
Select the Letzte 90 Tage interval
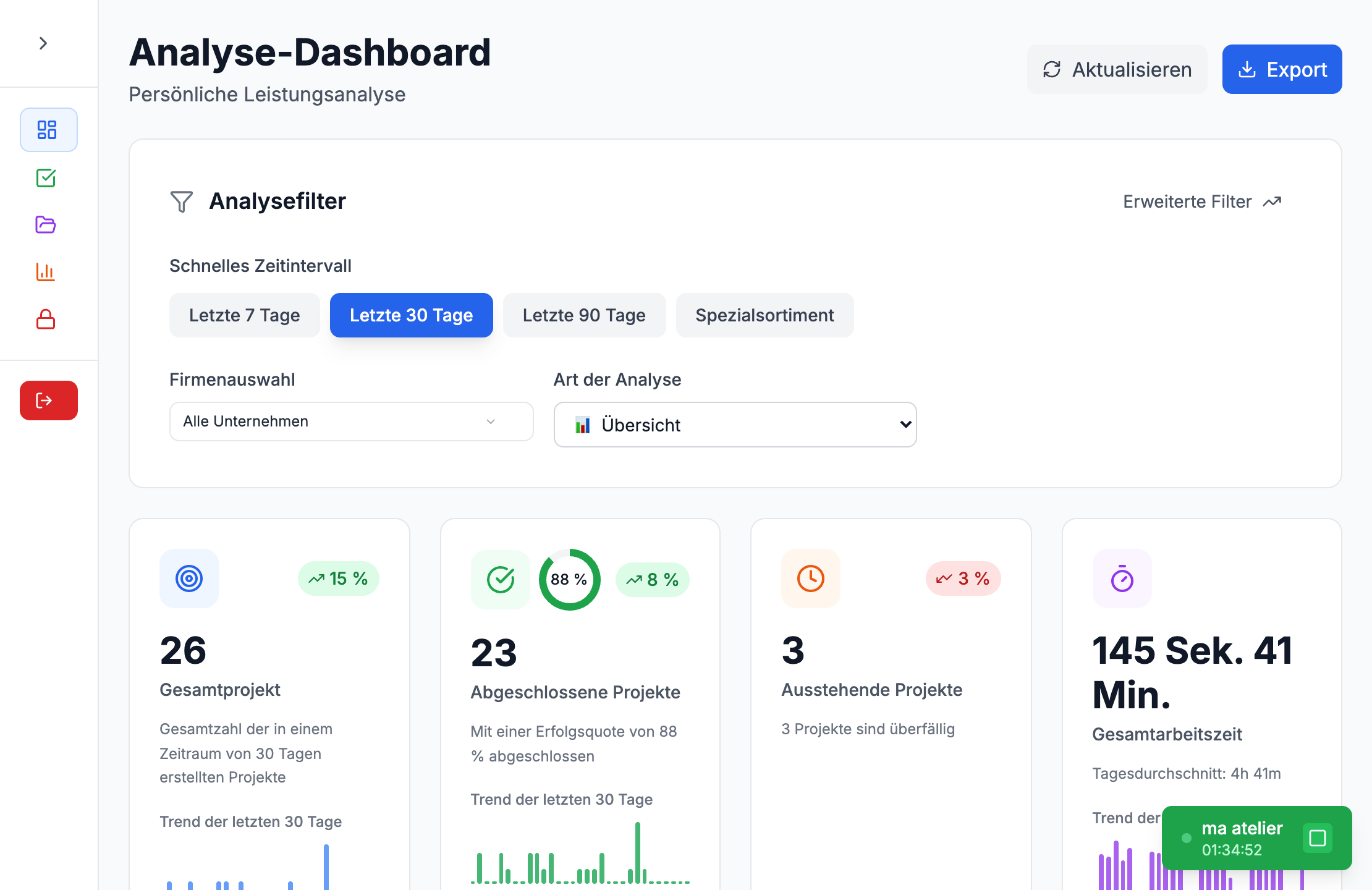pos(584,315)
